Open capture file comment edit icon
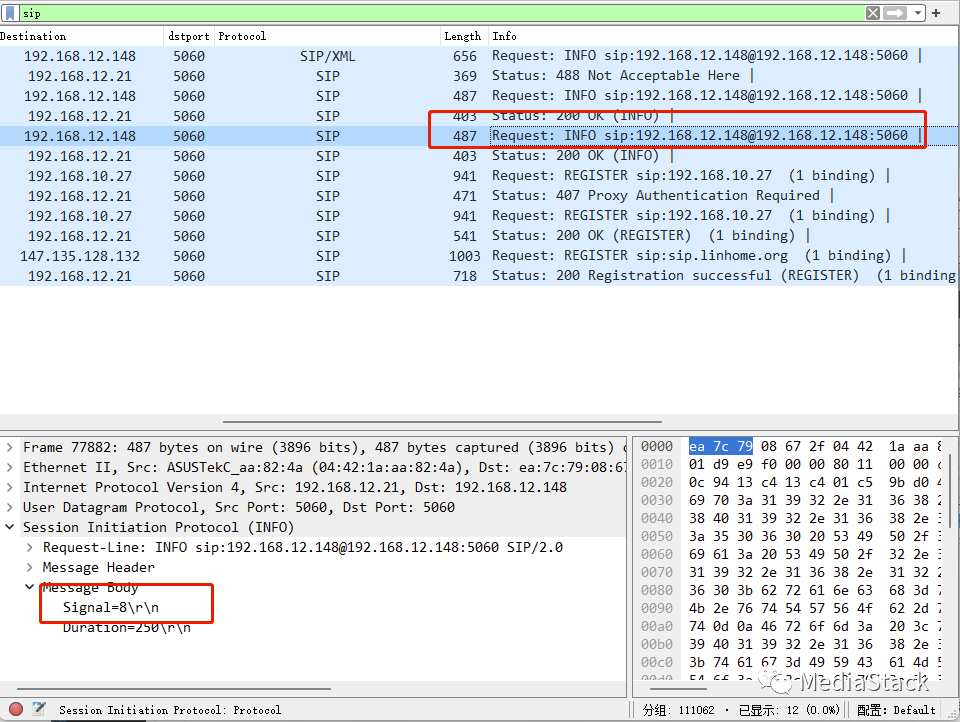The height and width of the screenshot is (722, 960). click(x=38, y=709)
